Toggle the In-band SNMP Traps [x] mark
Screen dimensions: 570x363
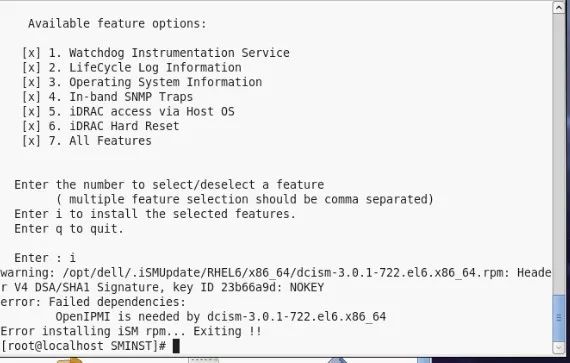pos(31,97)
